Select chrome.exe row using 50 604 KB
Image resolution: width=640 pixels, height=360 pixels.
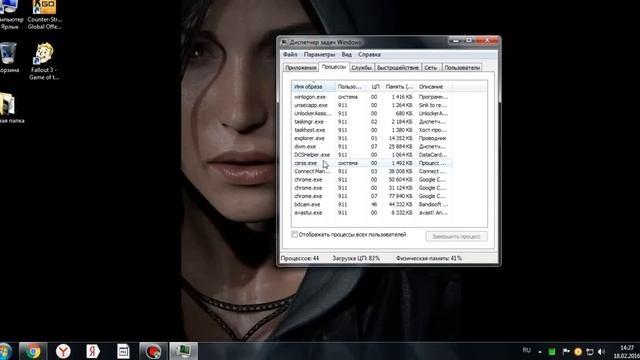click(x=371, y=180)
